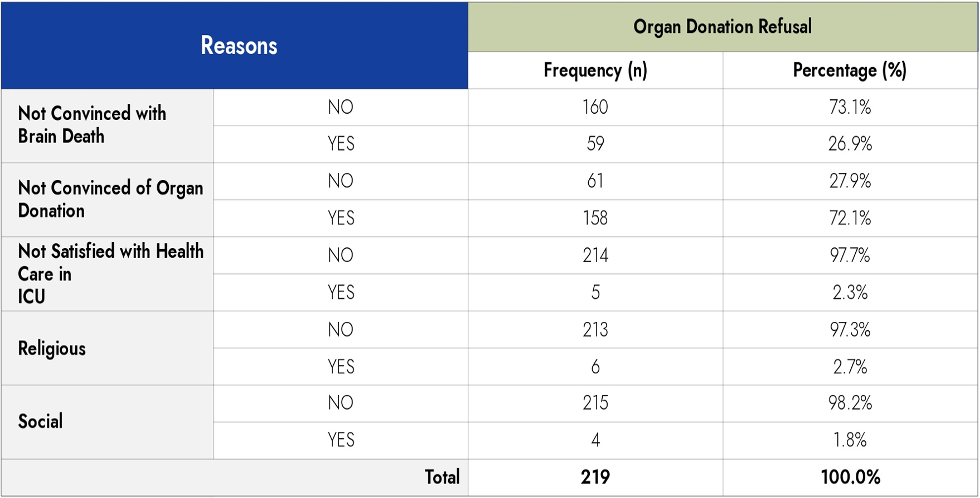Click the frequency cell showing 158
The width and height of the screenshot is (980, 498).
pyautogui.click(x=595, y=218)
